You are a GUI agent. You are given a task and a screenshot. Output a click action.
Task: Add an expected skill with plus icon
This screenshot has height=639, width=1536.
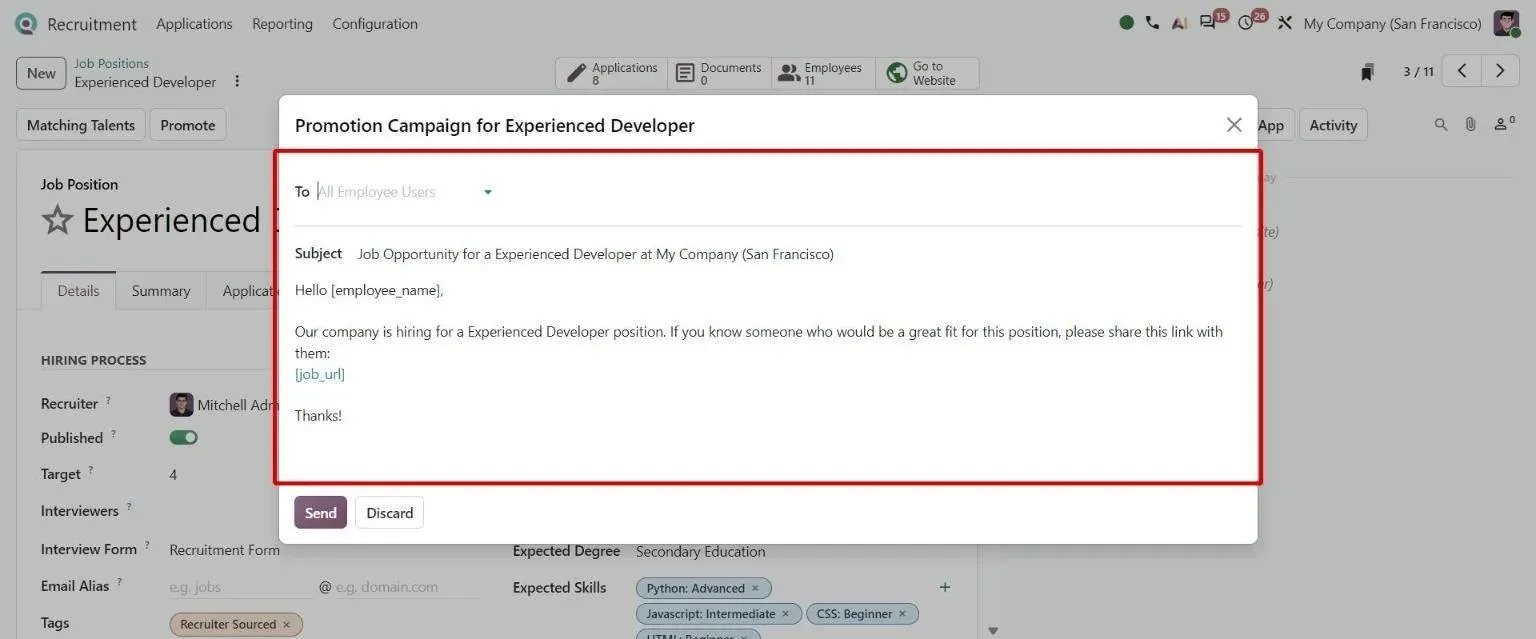click(945, 587)
